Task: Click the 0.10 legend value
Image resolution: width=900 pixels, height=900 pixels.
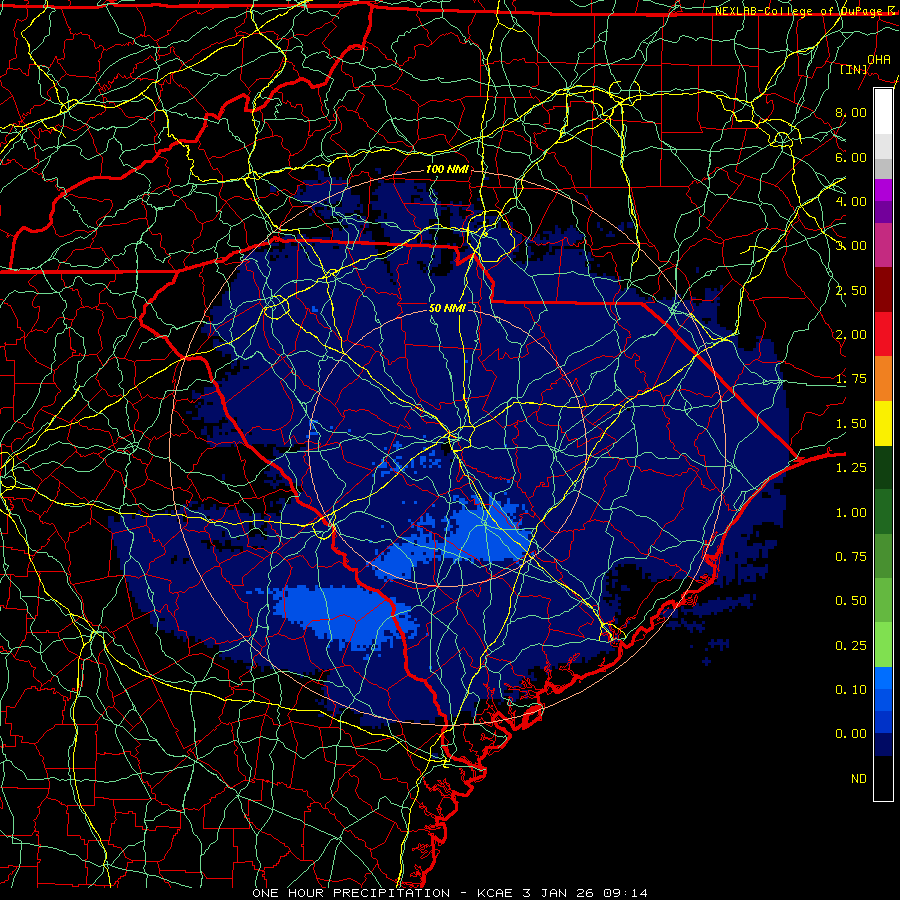Action: 851,690
